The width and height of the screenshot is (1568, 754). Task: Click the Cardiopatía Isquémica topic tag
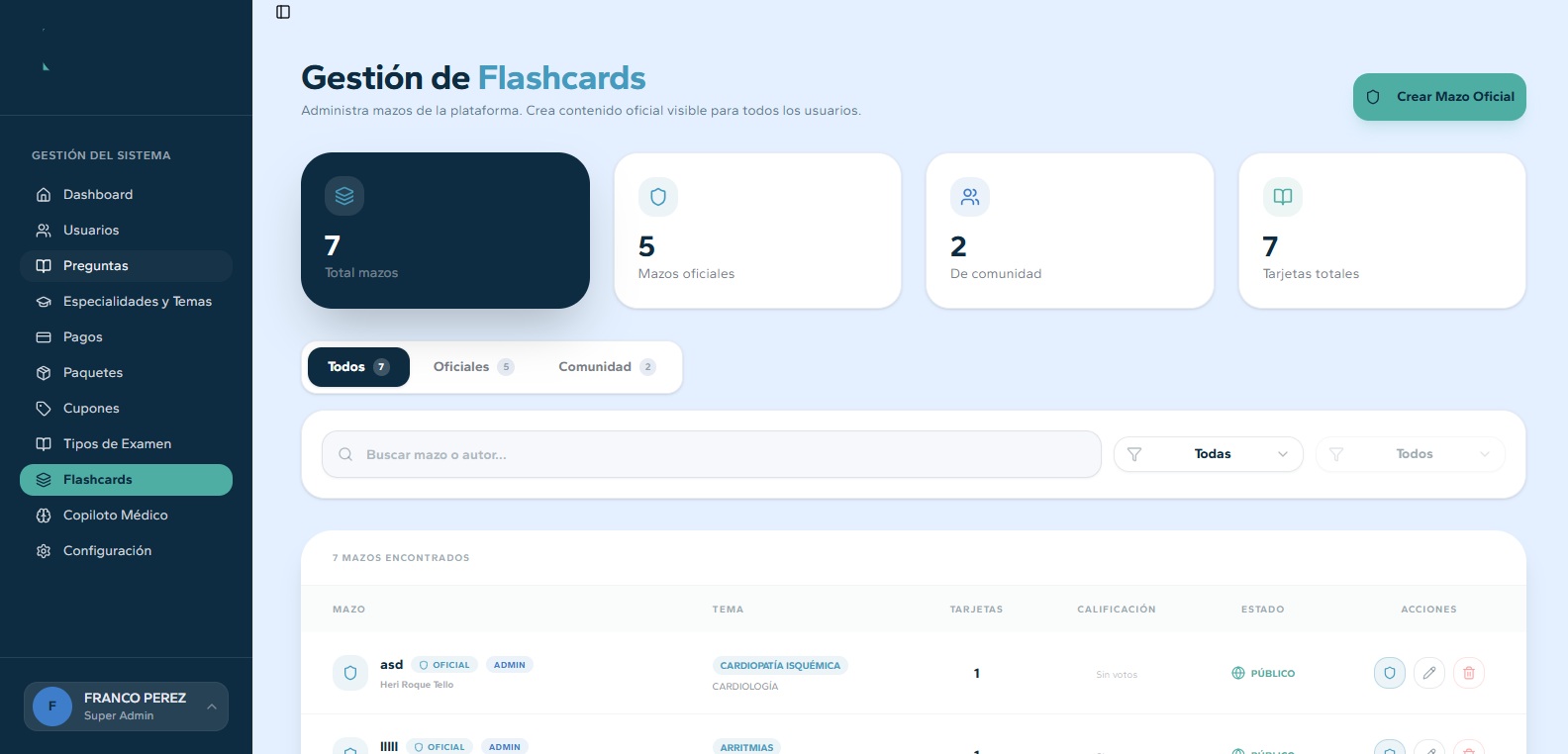tap(780, 666)
